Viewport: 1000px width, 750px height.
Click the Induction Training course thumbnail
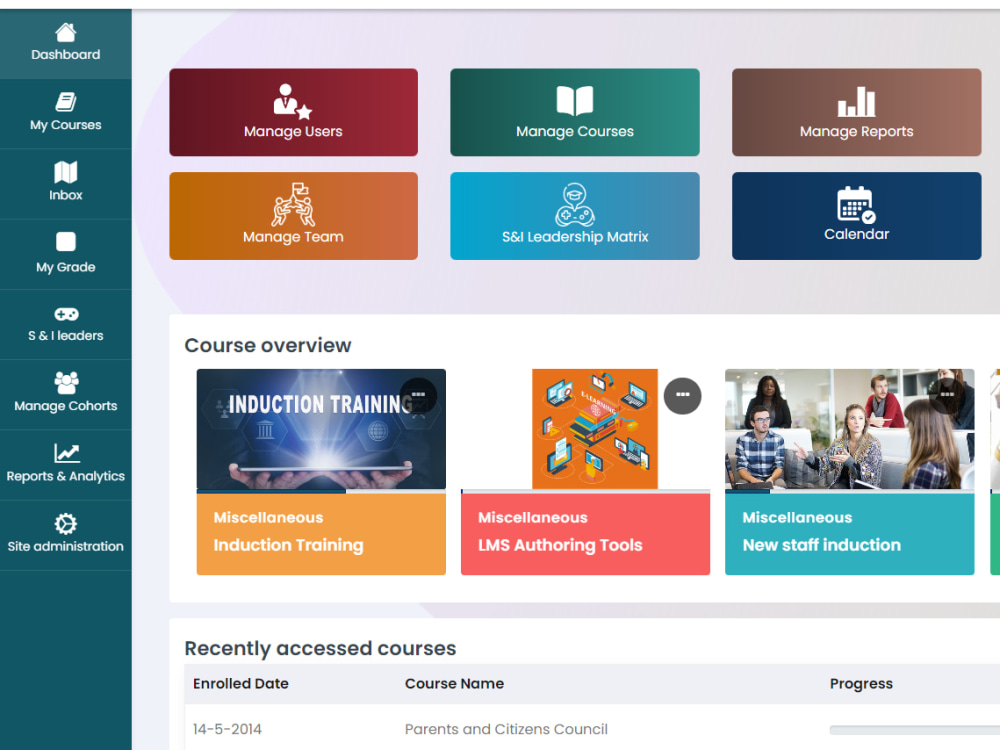coord(321,429)
